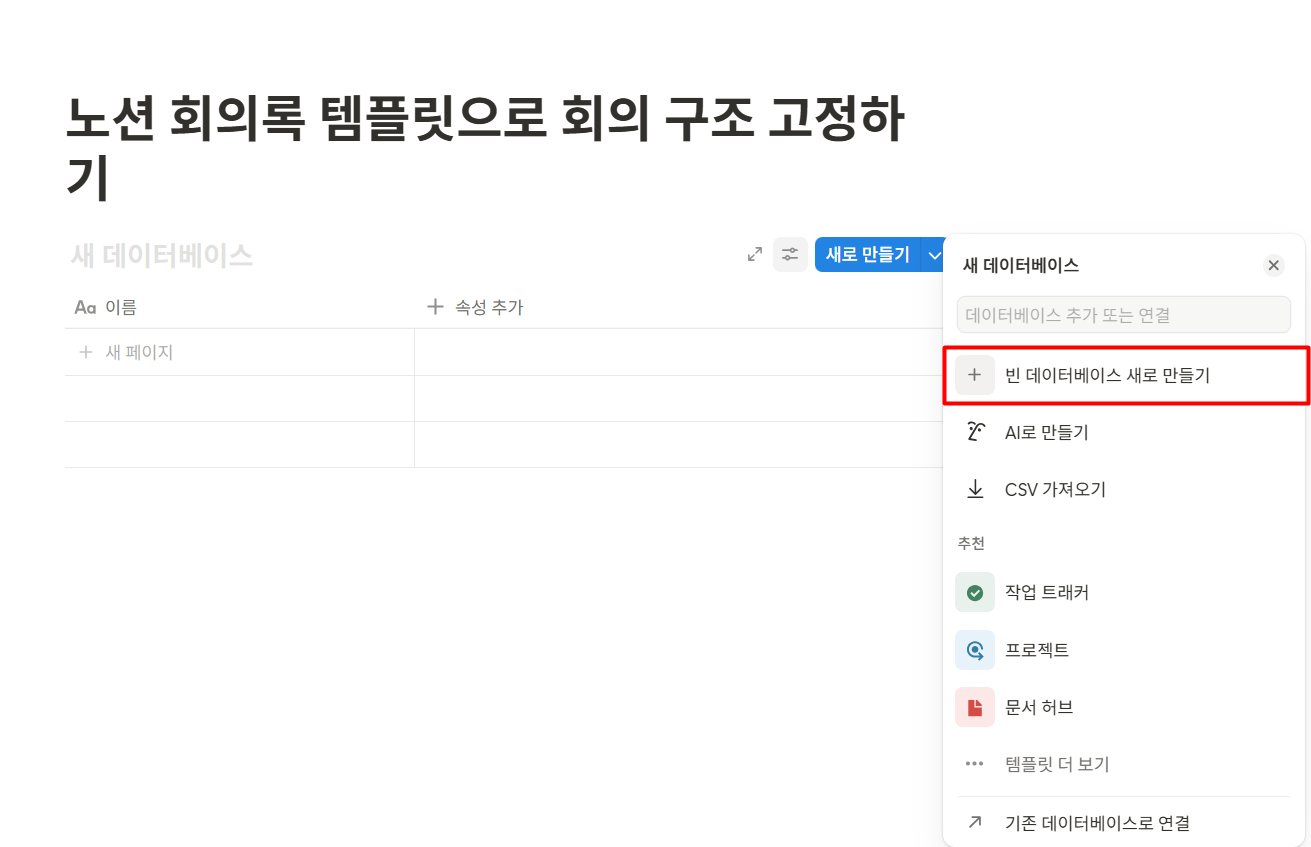Click the Aa icon on the 이름 column
This screenshot has width=1311, height=847.
[84, 306]
